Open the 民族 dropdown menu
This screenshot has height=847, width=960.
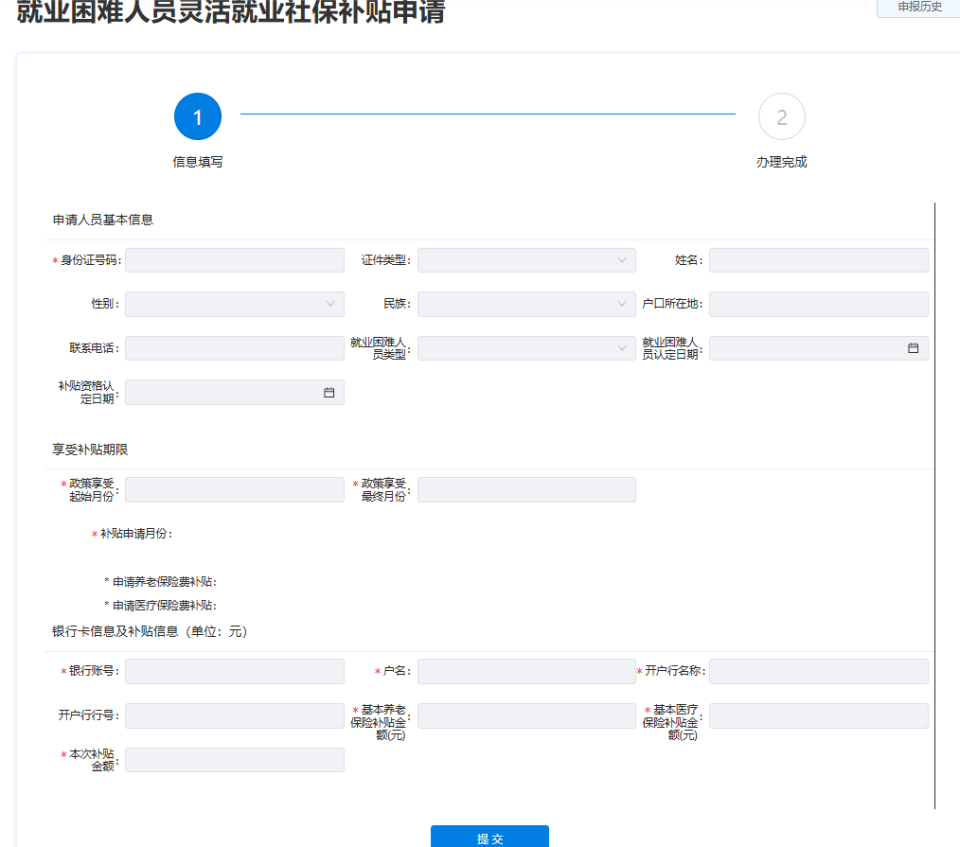click(x=526, y=303)
